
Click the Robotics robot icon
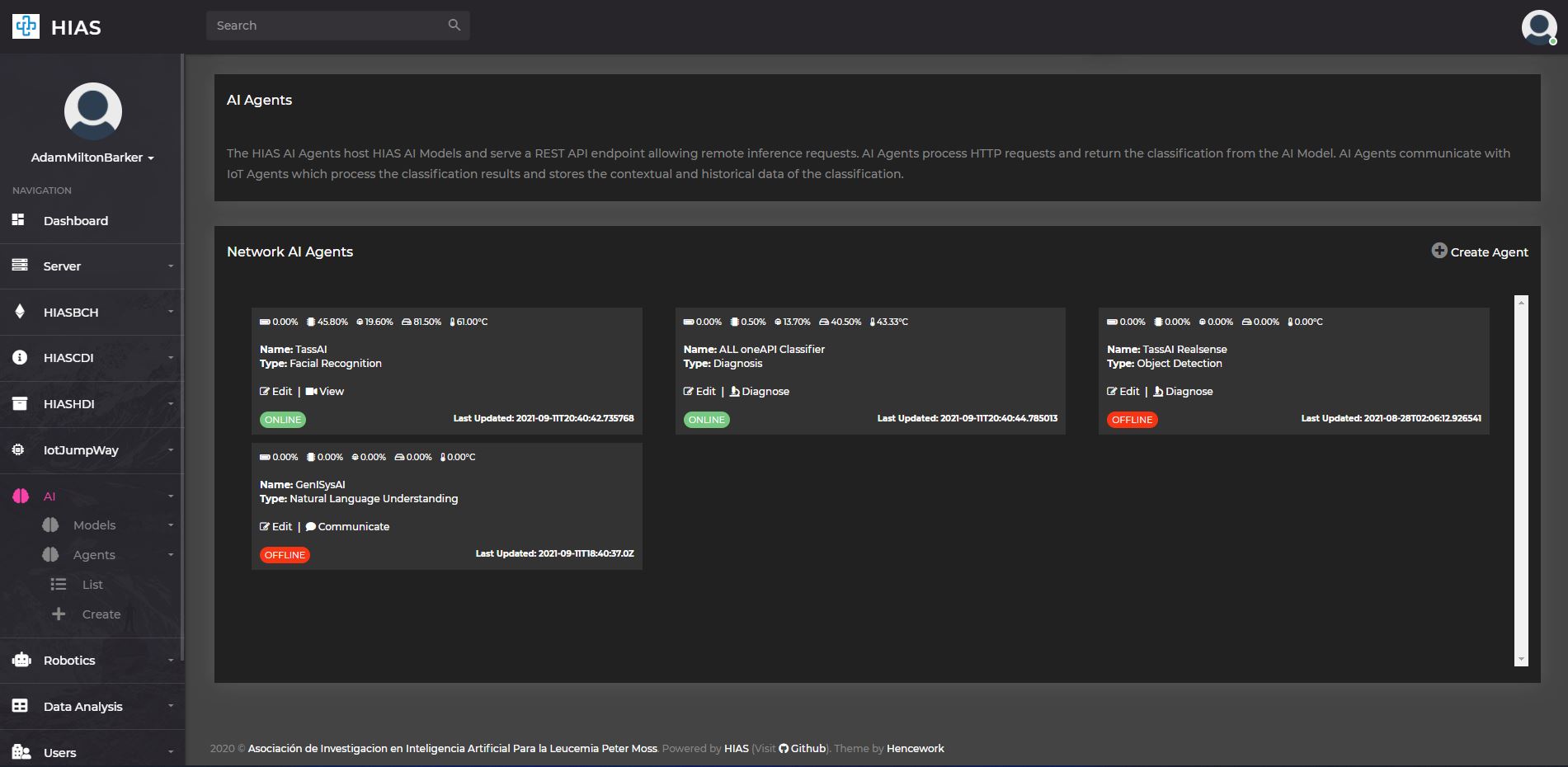[21, 660]
